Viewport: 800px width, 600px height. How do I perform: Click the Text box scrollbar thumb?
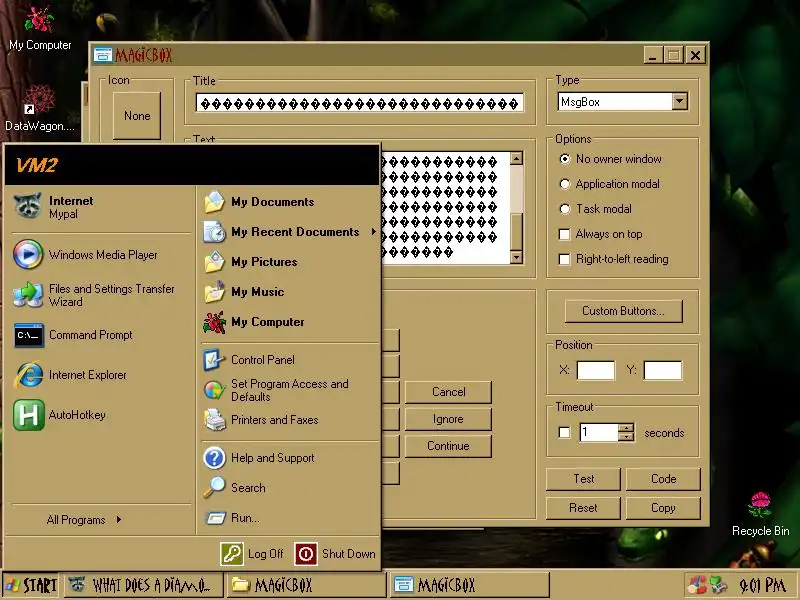pyautogui.click(x=516, y=232)
